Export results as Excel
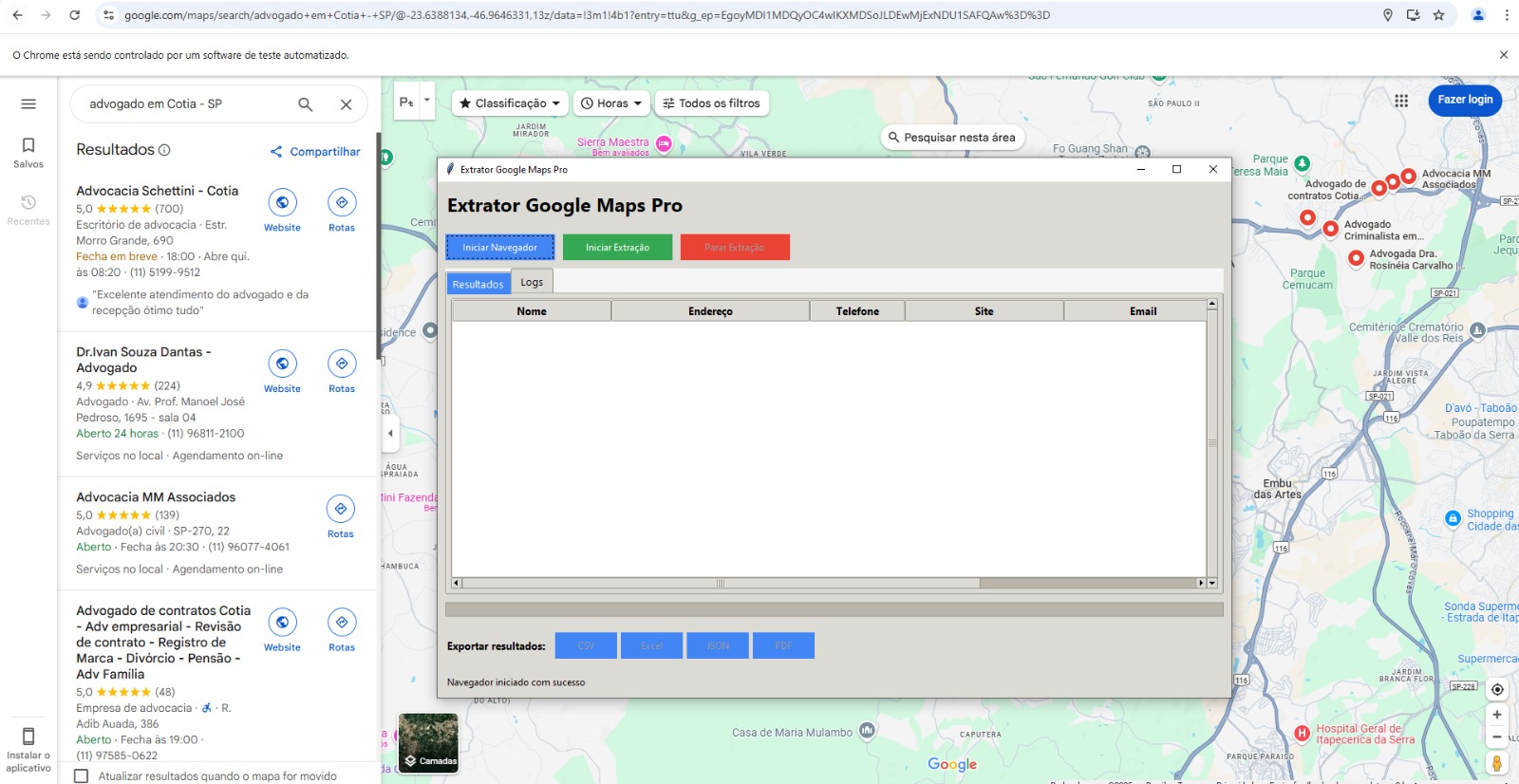This screenshot has width=1519, height=784. pos(651,645)
